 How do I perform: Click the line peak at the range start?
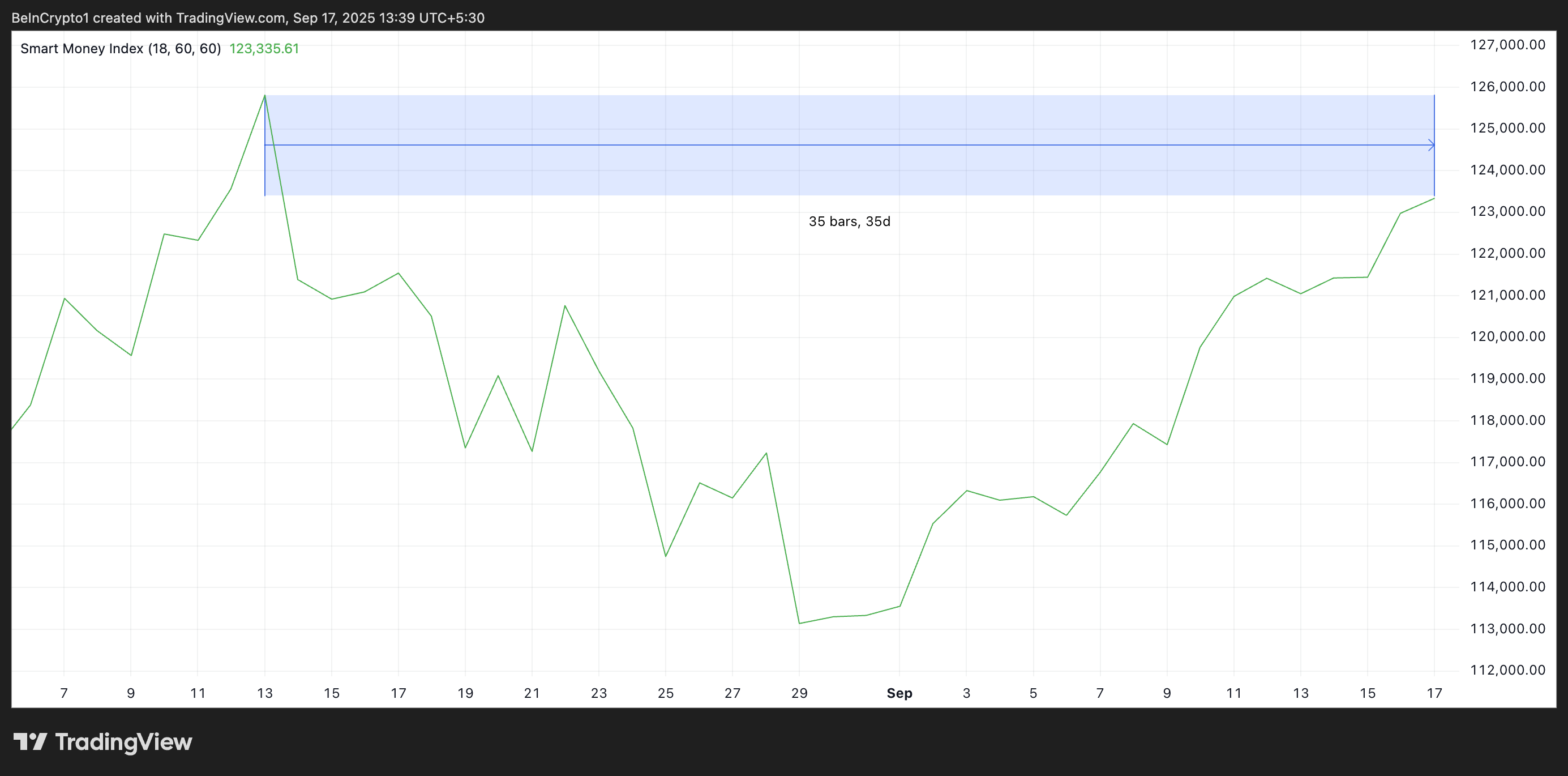pyautogui.click(x=265, y=96)
